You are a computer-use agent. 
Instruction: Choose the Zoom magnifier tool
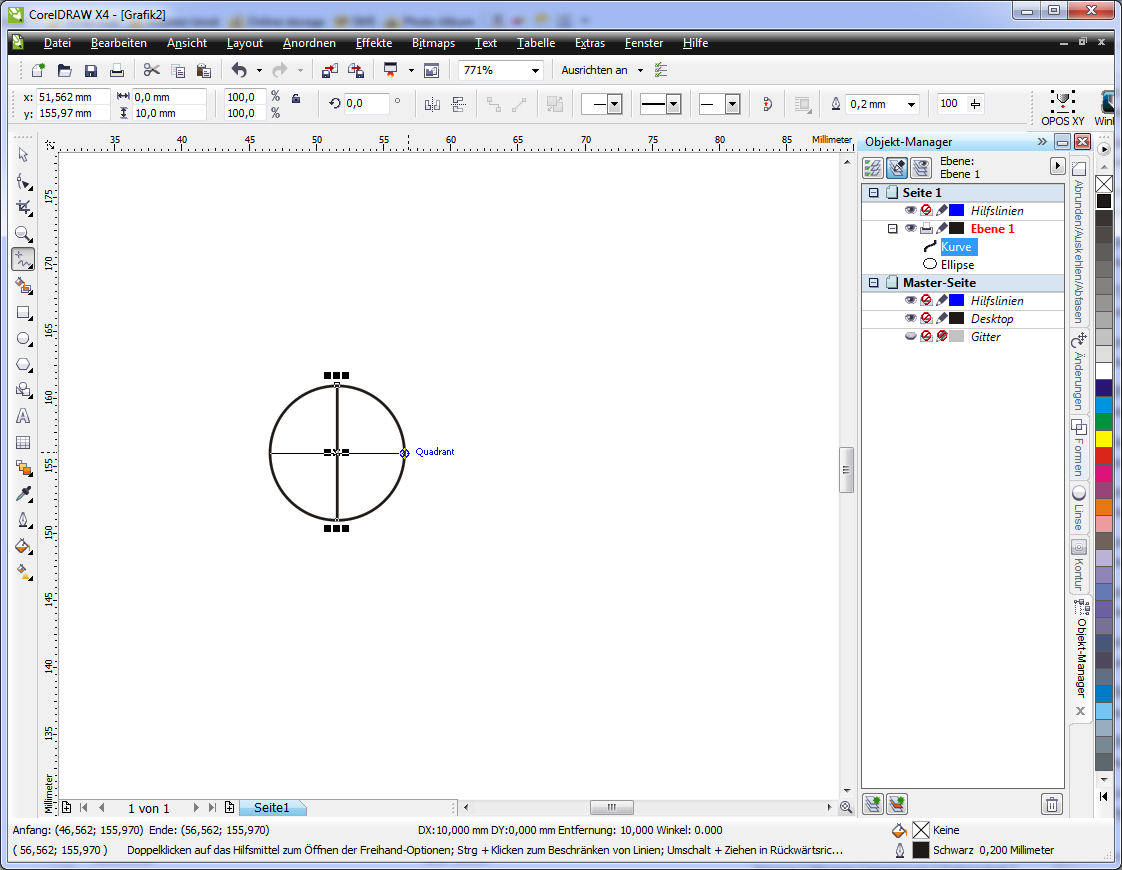point(23,234)
